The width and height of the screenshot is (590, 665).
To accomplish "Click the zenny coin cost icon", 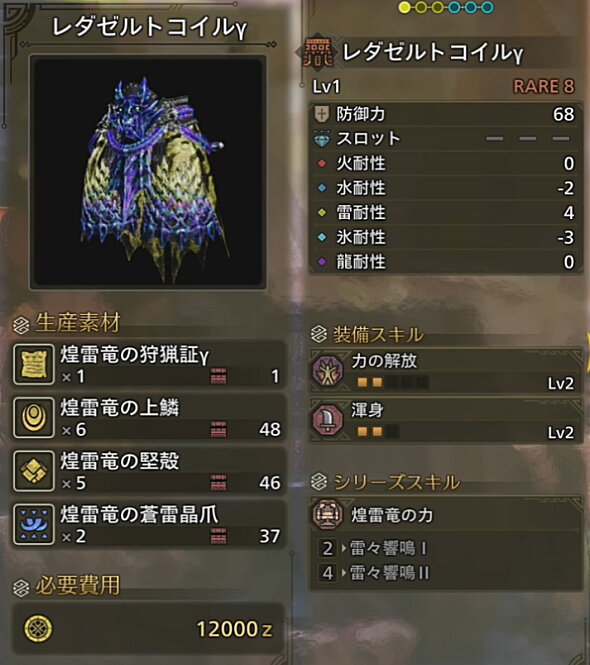I will [38, 629].
